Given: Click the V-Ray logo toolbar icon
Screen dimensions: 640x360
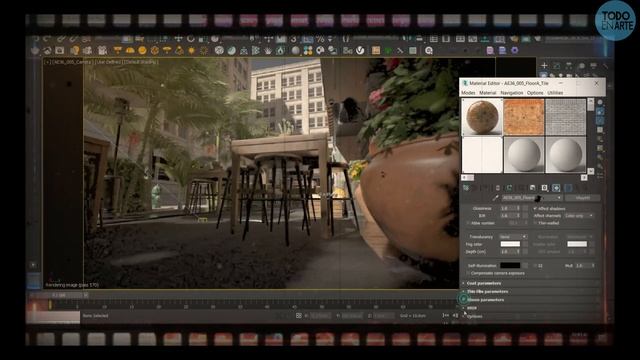Looking at the screenshot, I should click(360, 51).
